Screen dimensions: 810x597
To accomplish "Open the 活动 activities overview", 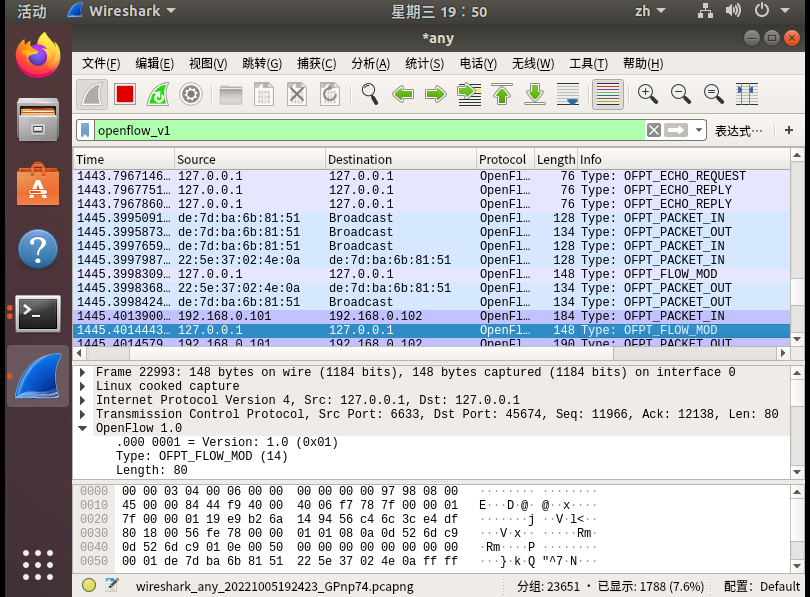I will click(x=32, y=11).
